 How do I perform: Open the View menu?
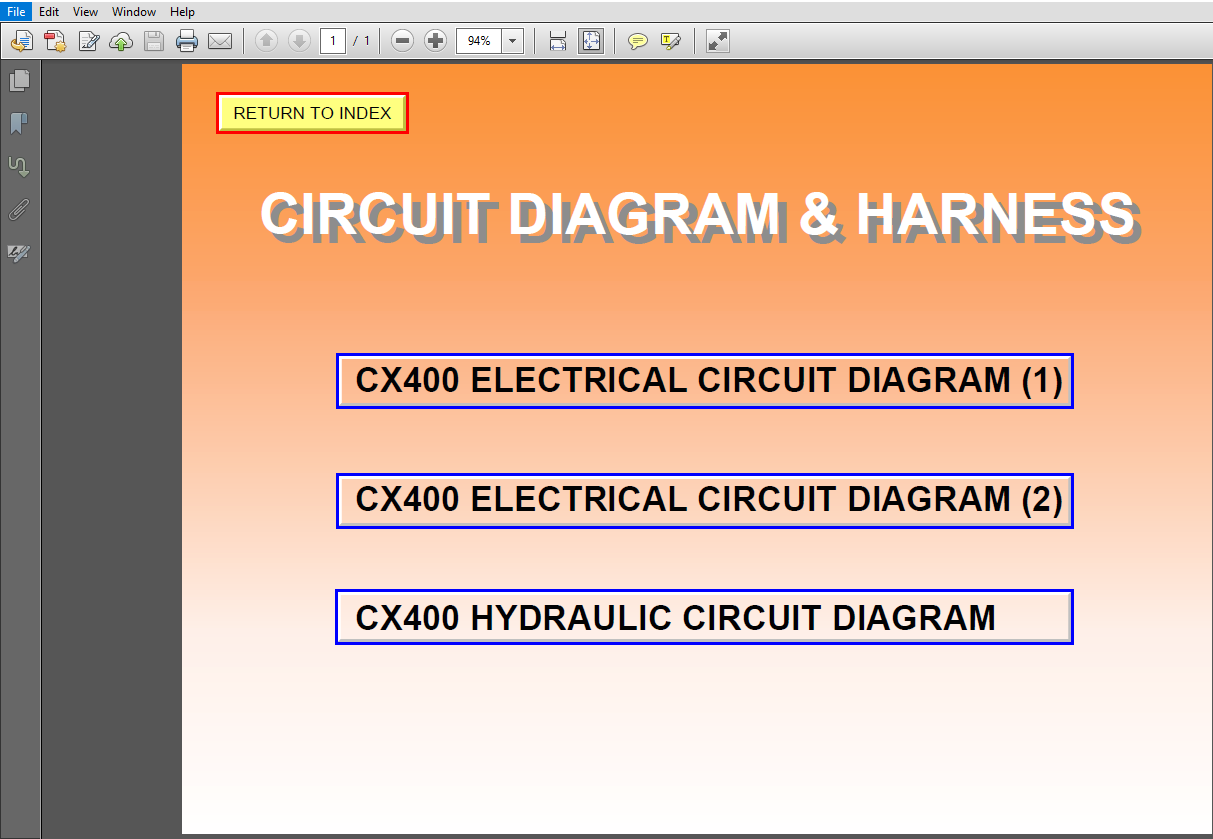(x=85, y=12)
